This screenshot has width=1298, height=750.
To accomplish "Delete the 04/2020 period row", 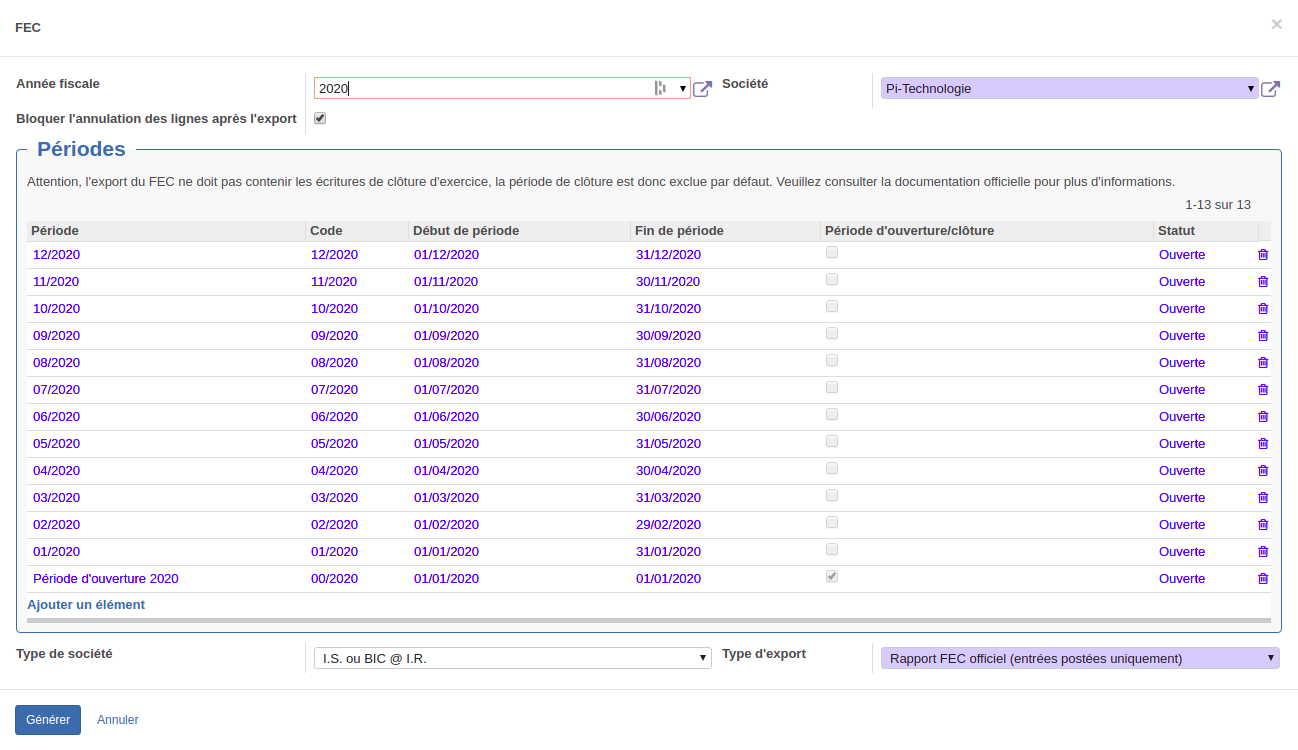I will 1263,471.
